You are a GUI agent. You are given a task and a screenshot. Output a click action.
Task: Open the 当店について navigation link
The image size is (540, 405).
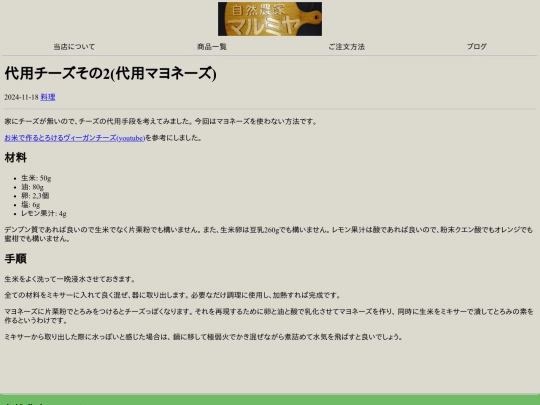74,46
